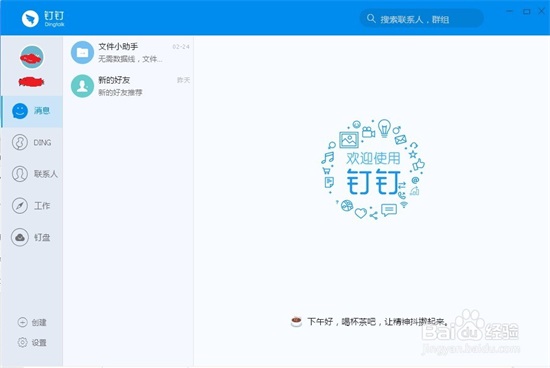Click the 创建 button label
The height and width of the screenshot is (368, 550).
[39, 322]
